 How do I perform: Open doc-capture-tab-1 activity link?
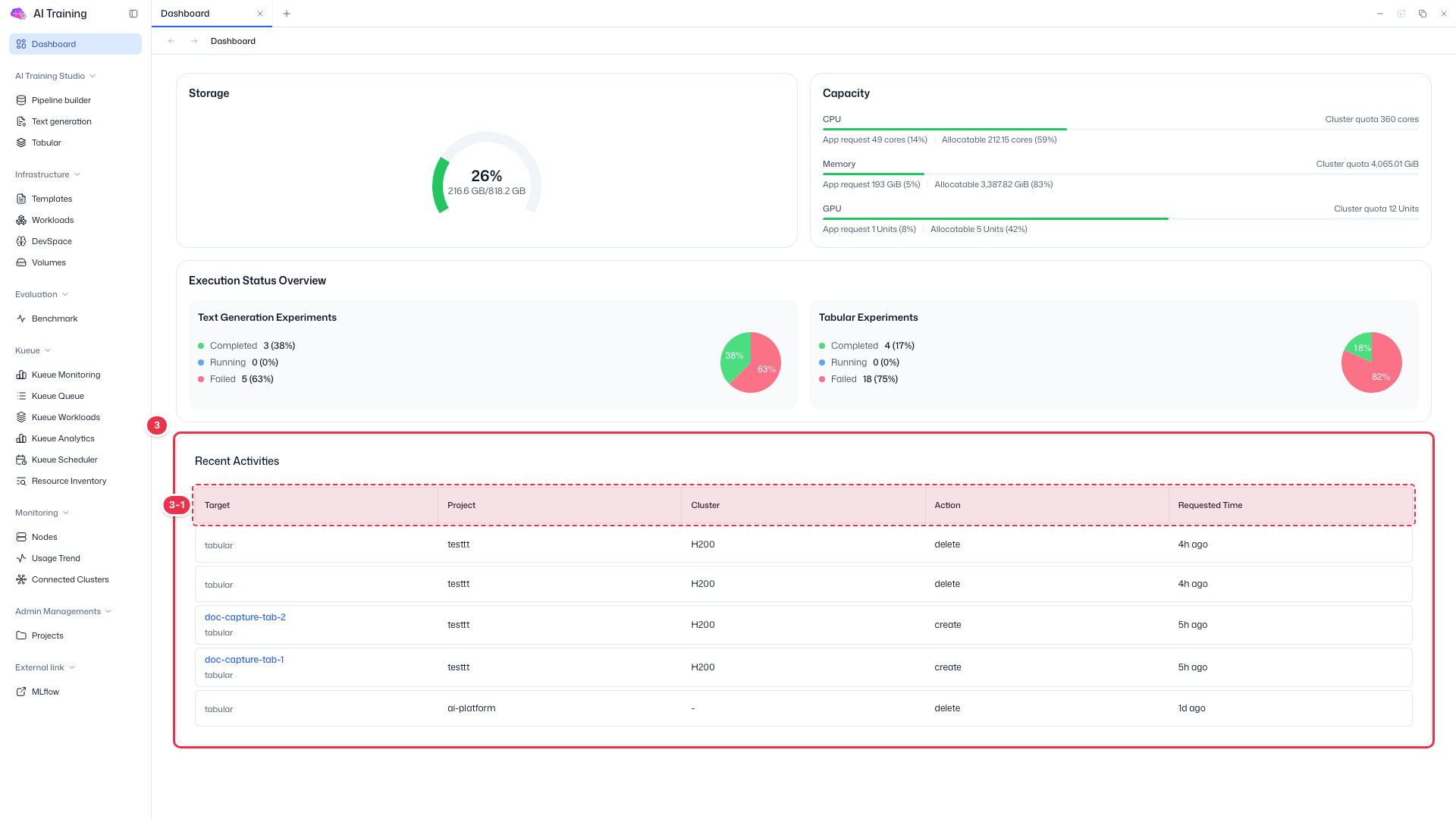point(244,660)
